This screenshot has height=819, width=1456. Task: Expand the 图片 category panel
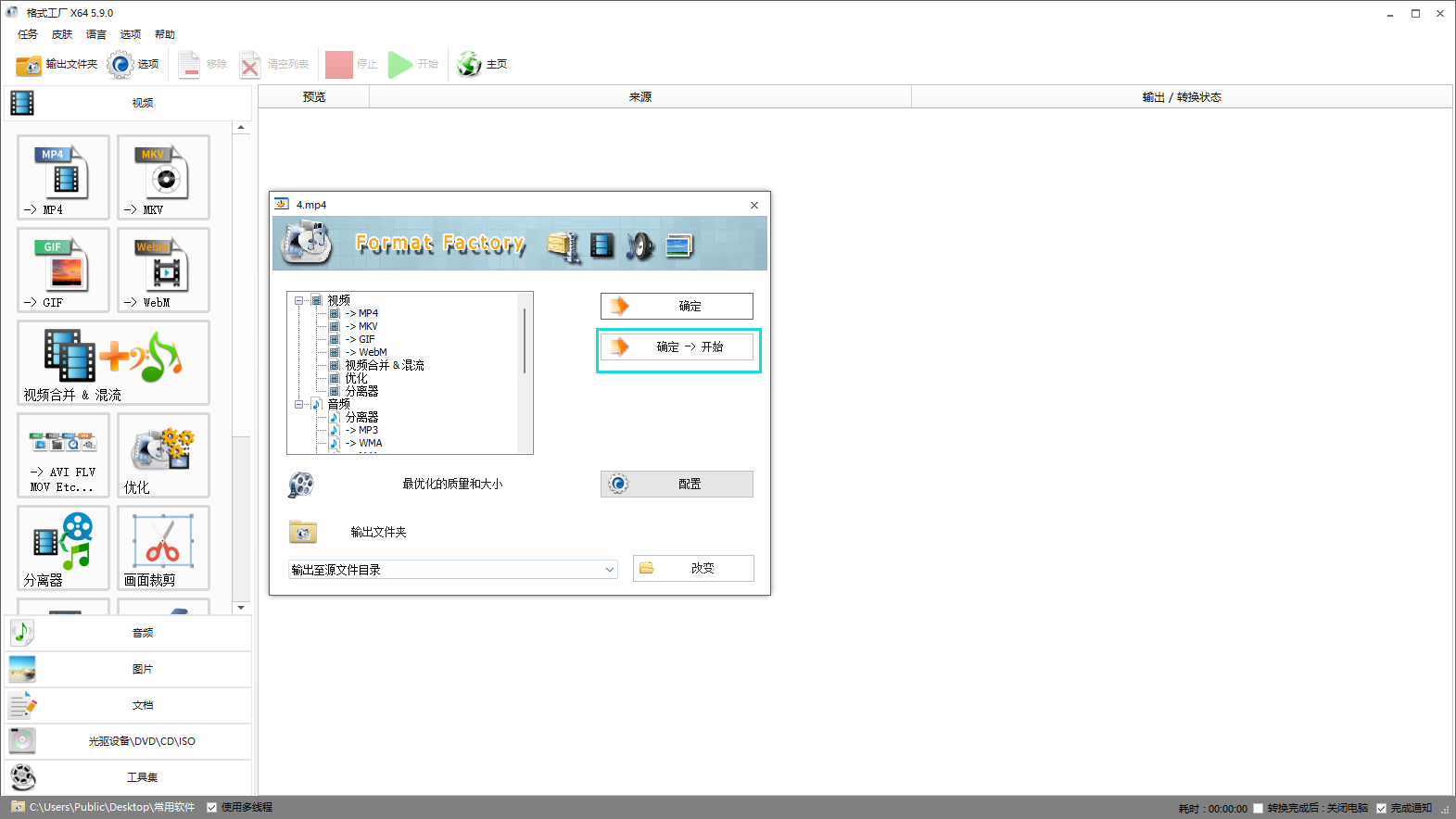coord(128,669)
